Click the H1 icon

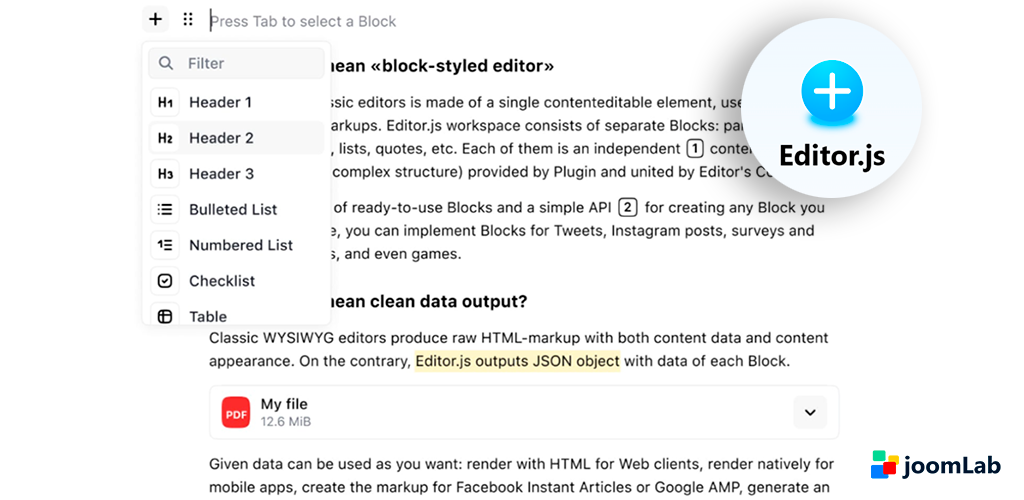165,102
